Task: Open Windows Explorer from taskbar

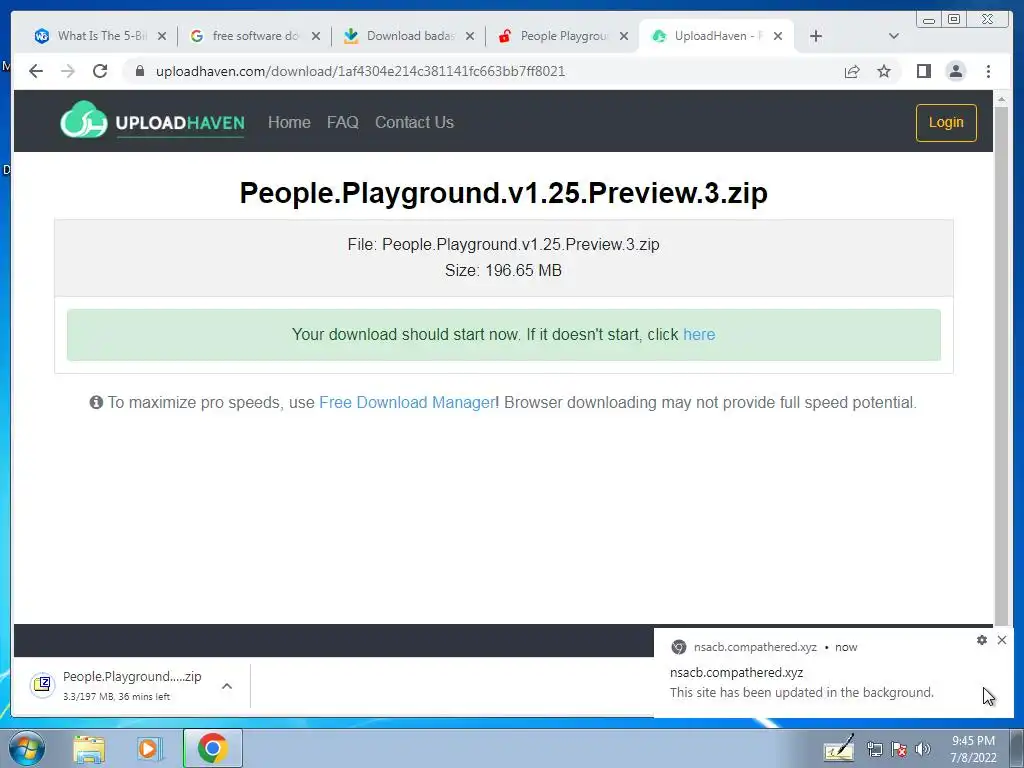Action: point(89,748)
